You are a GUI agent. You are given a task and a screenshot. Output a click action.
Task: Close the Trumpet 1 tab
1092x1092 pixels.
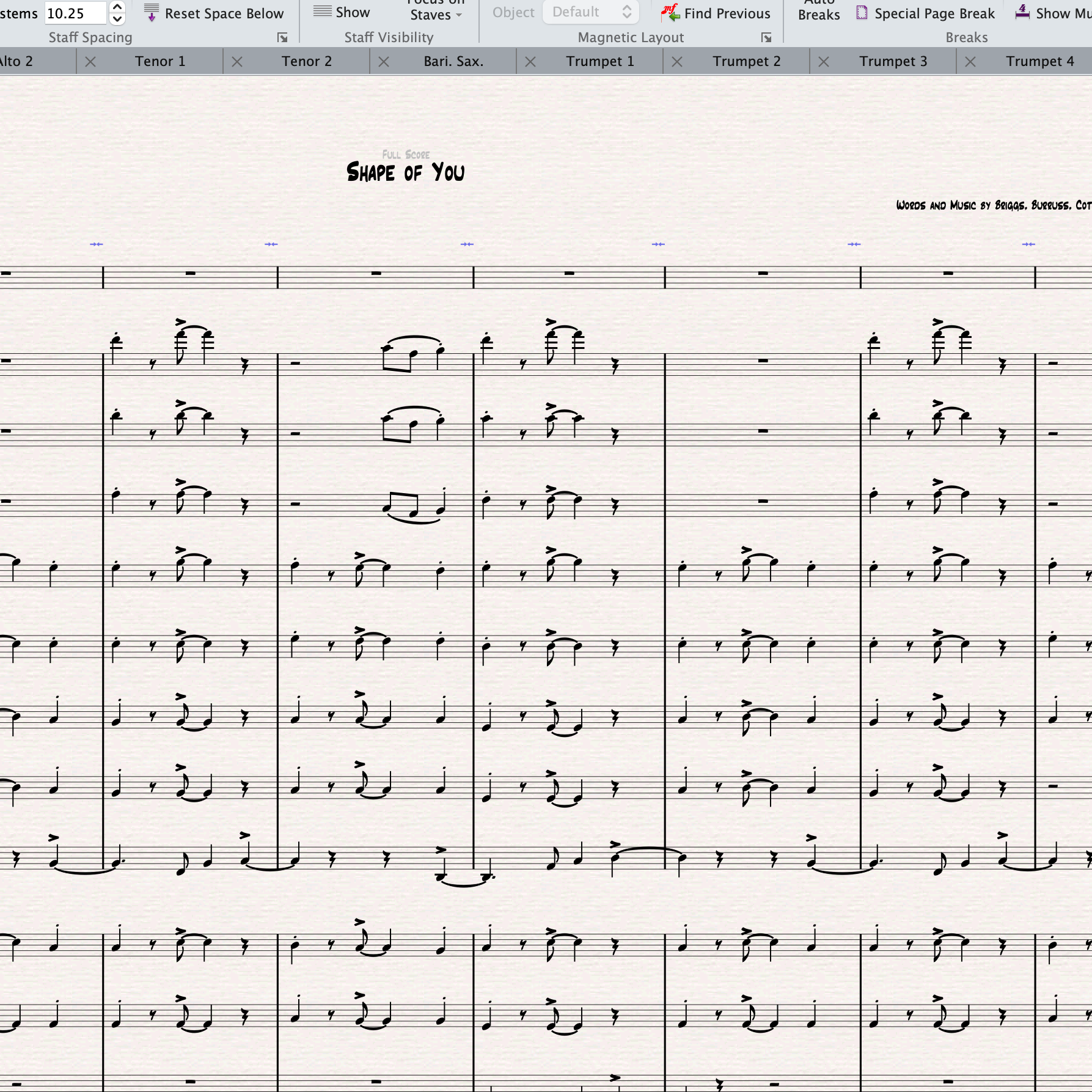point(530,61)
